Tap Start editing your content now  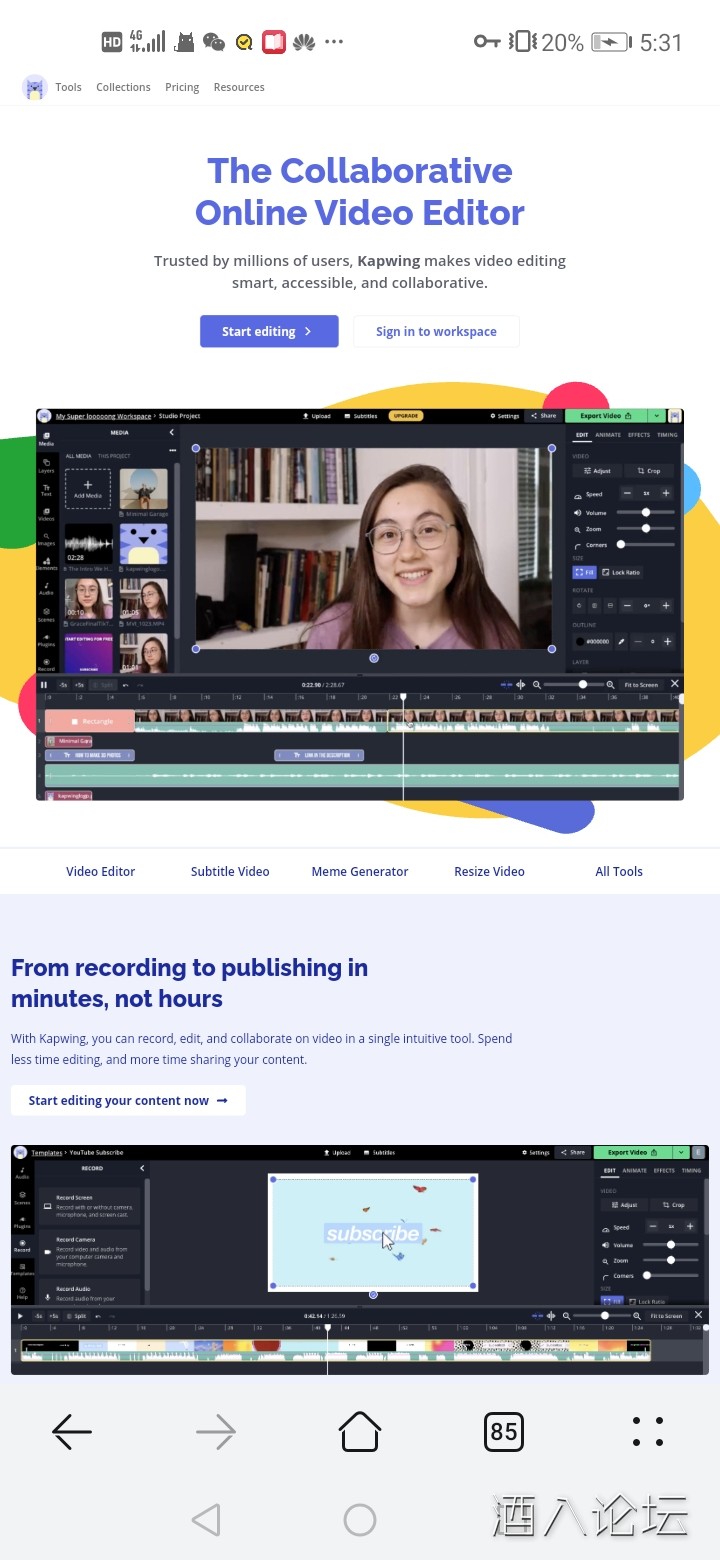[128, 1101]
